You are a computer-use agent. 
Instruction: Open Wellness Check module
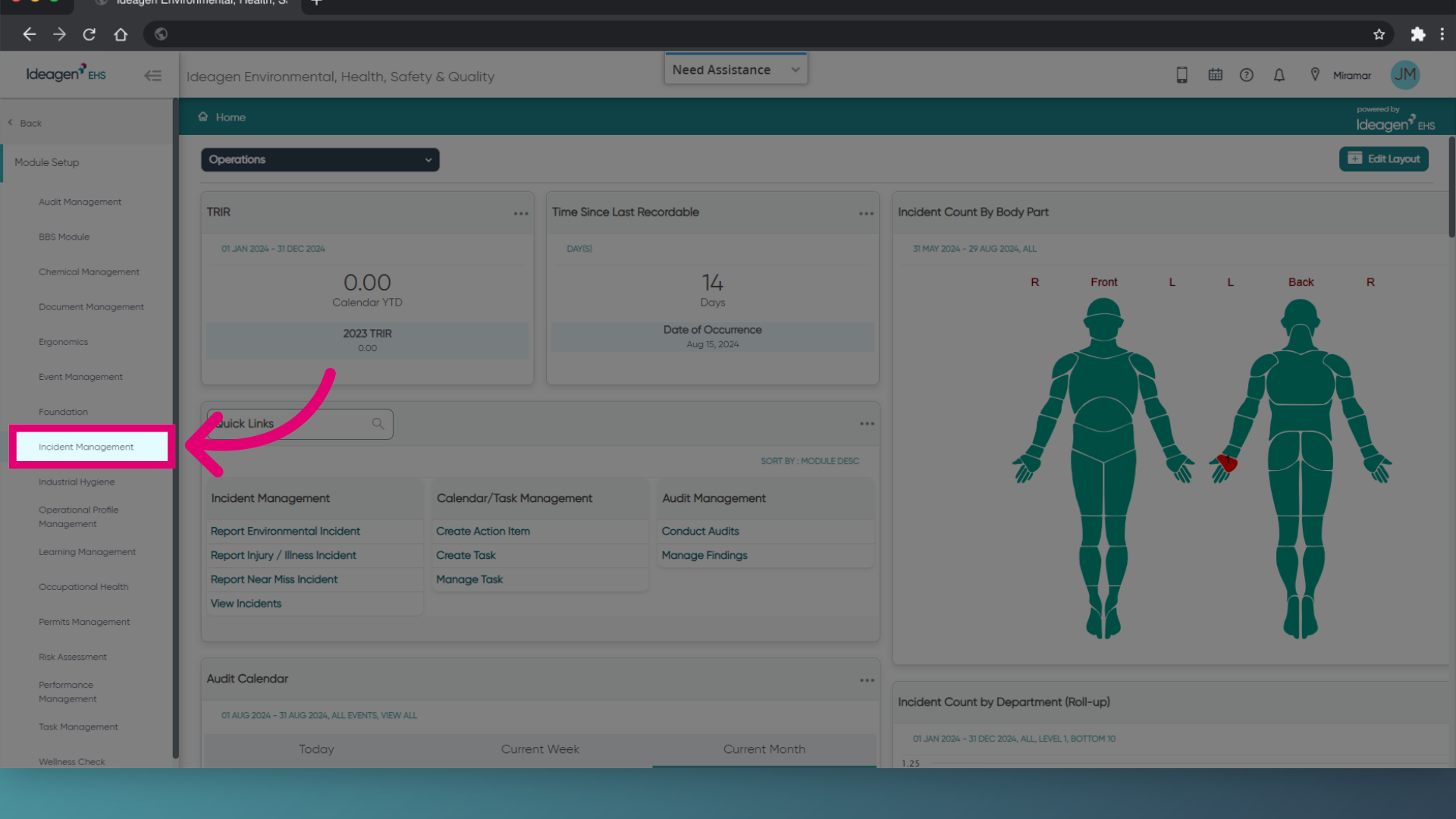tap(72, 761)
